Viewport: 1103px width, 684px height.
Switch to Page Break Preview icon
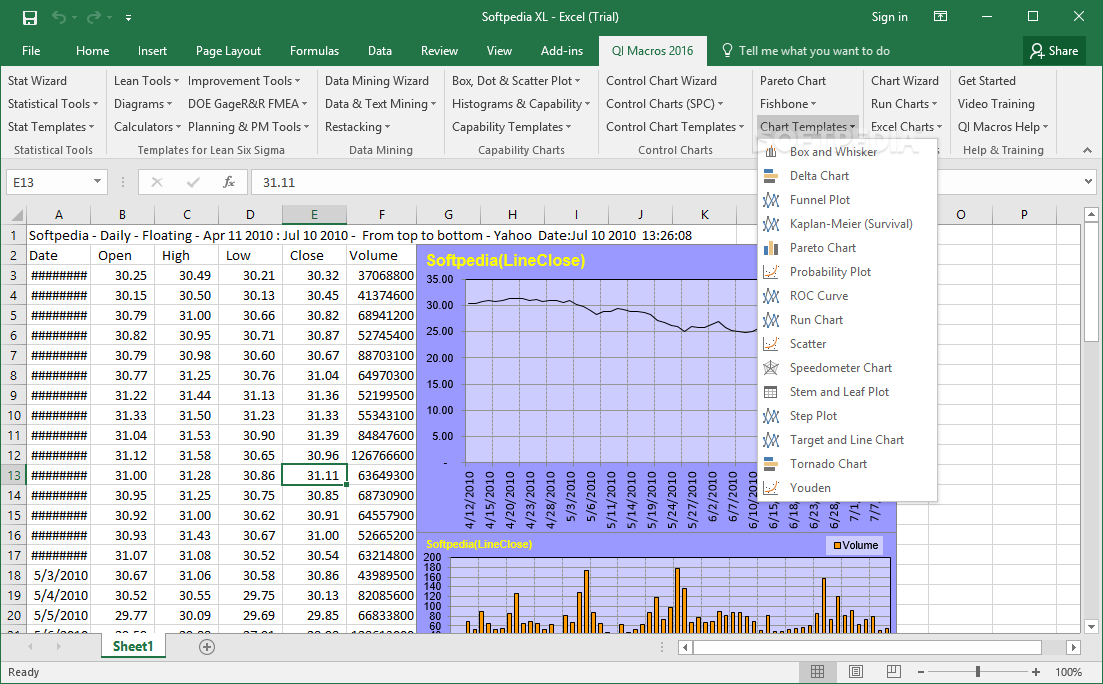[893, 672]
